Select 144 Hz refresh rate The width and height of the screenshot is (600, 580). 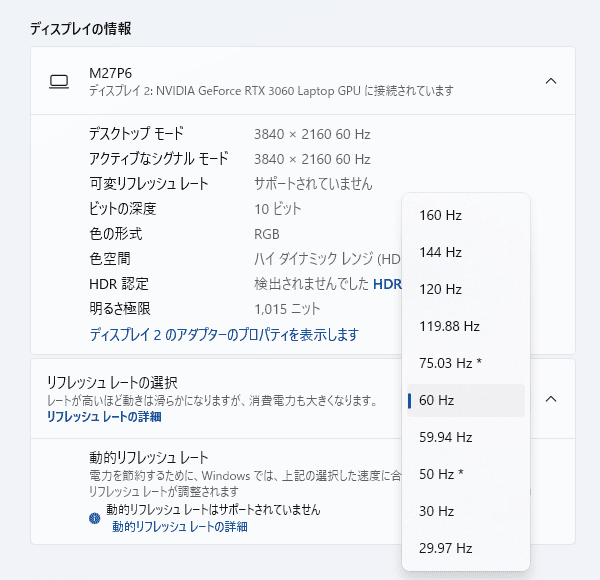pyautogui.click(x=440, y=252)
